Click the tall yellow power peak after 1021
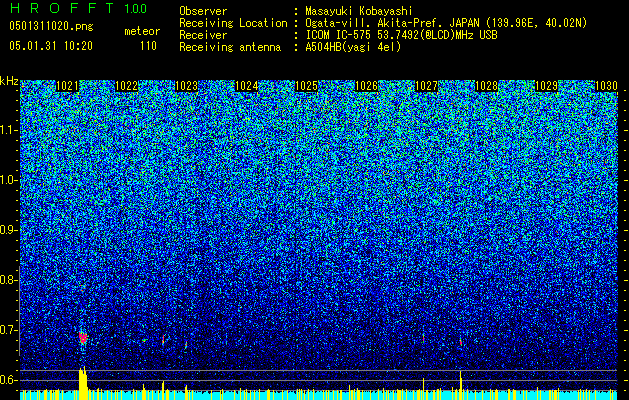Image resolution: width=629 pixels, height=400 pixels. click(x=83, y=383)
